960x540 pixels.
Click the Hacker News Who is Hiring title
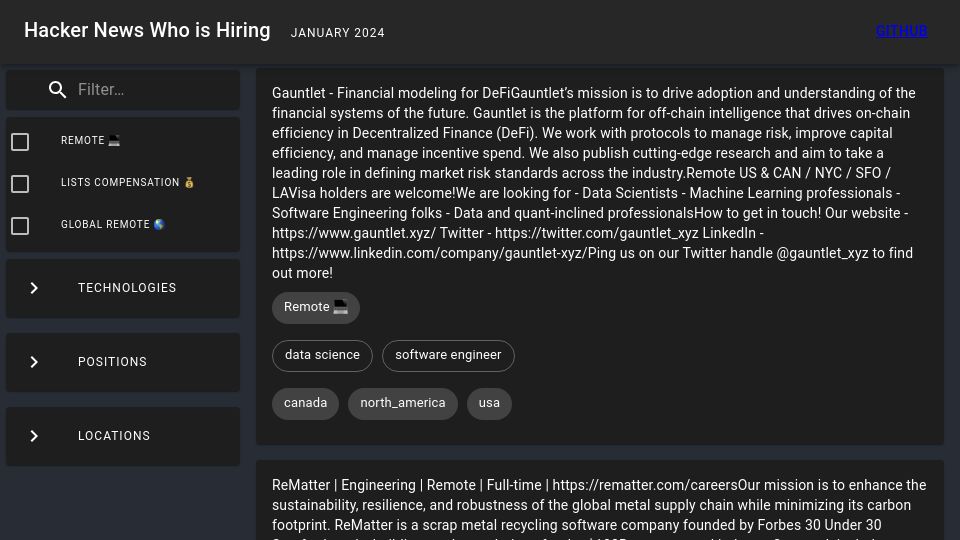[147, 31]
